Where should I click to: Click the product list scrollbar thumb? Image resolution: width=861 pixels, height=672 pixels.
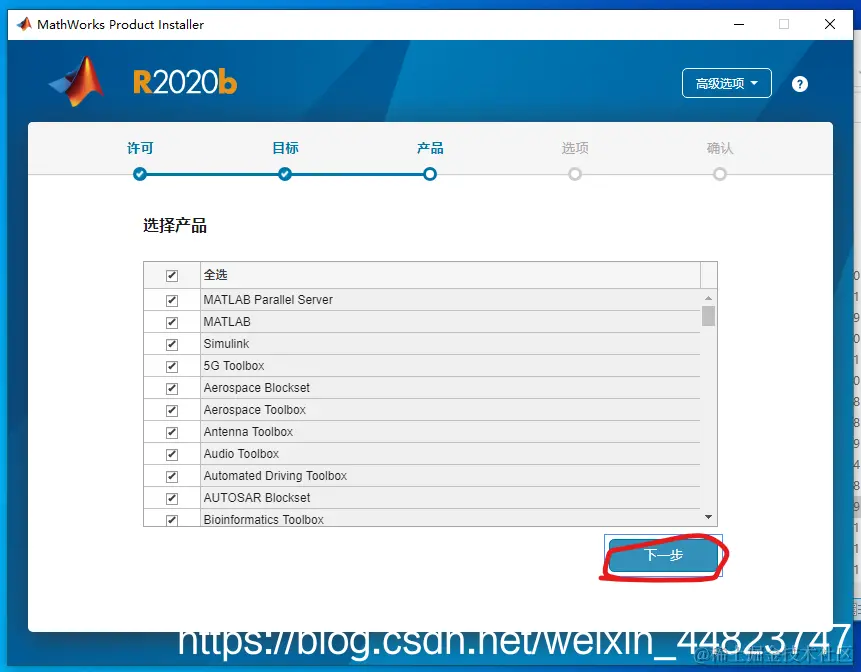click(708, 316)
